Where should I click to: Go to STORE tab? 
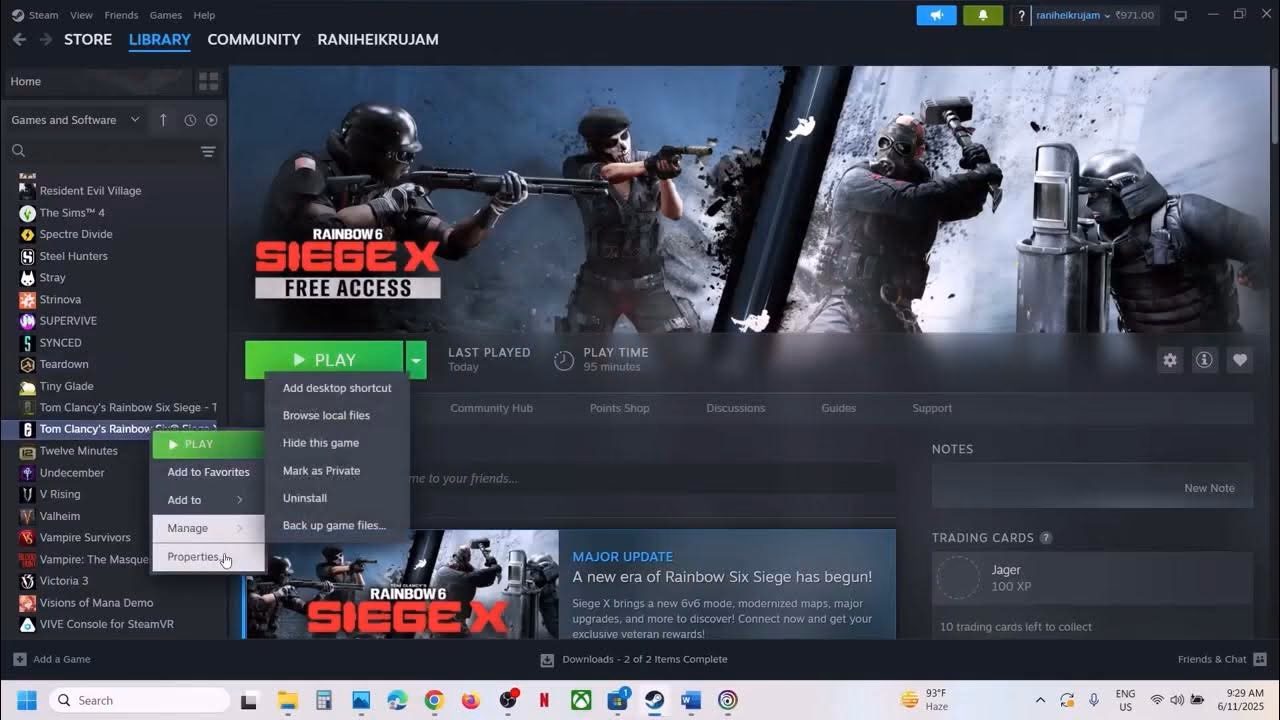pos(88,39)
